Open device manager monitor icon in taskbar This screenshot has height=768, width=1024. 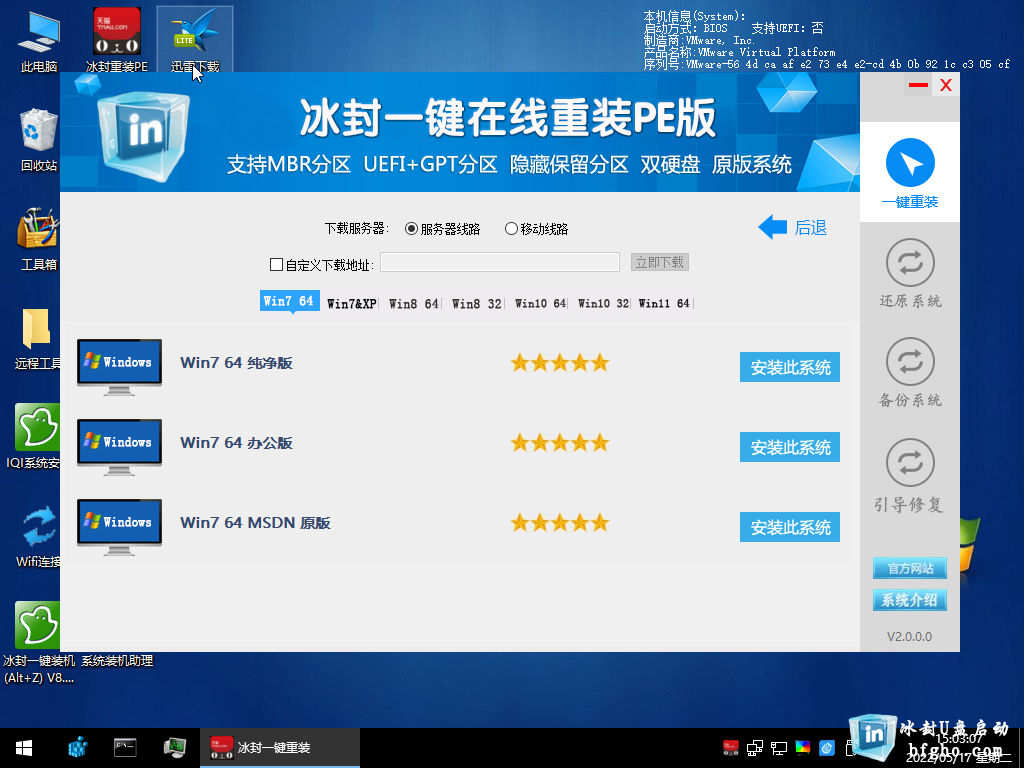174,748
